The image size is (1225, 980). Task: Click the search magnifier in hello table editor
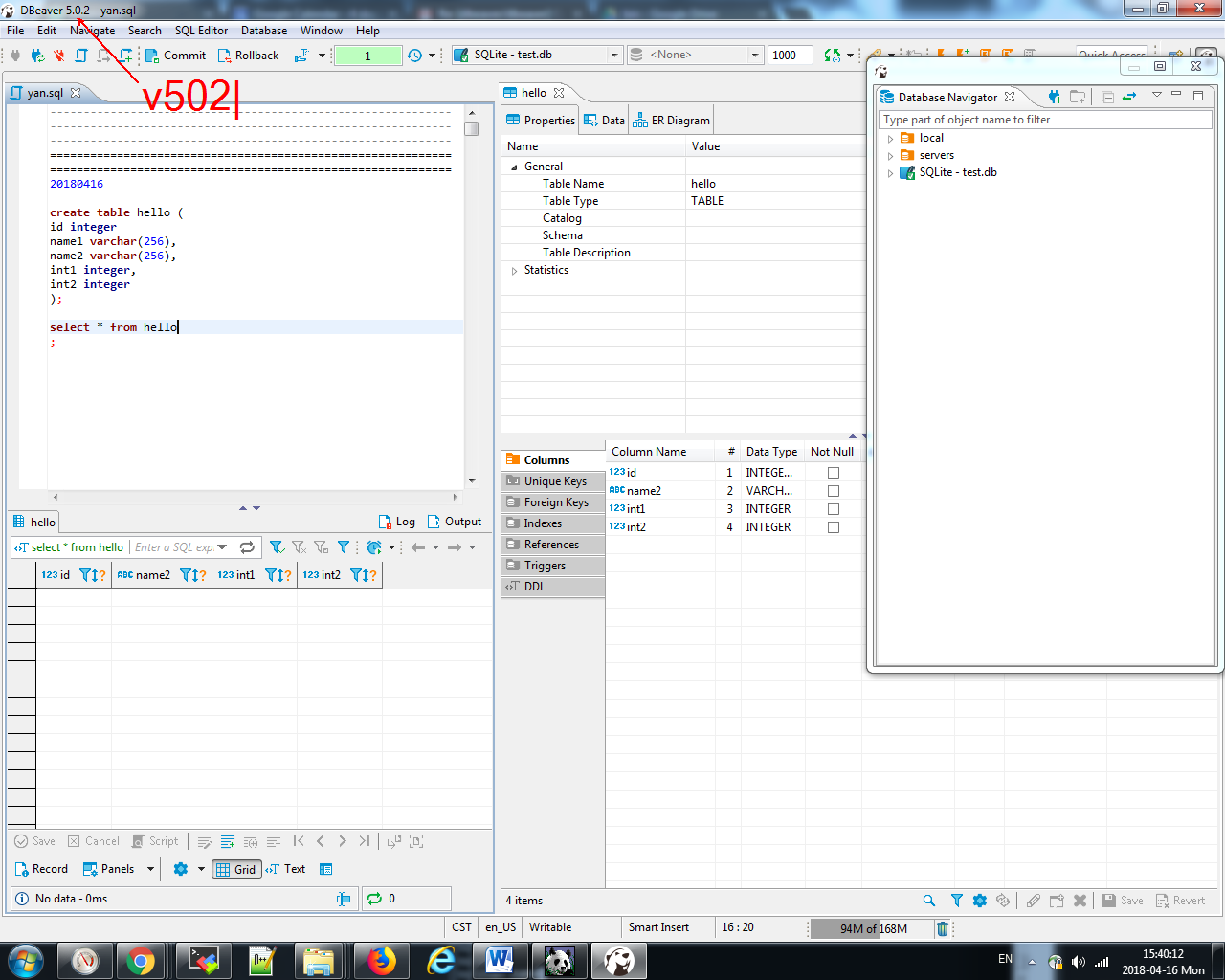pyautogui.click(x=929, y=901)
